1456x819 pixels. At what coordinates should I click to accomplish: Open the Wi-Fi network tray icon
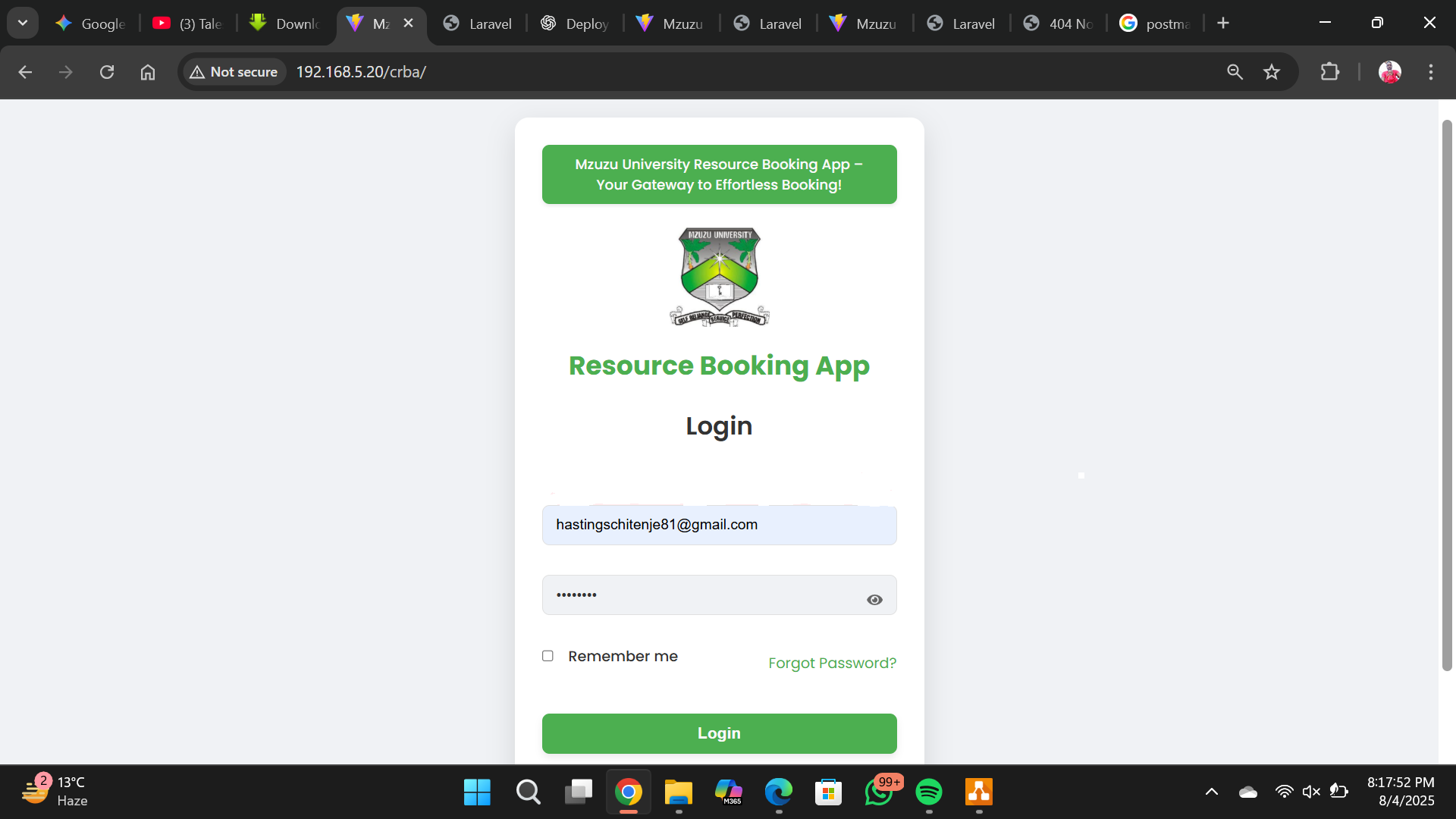click(x=1284, y=792)
